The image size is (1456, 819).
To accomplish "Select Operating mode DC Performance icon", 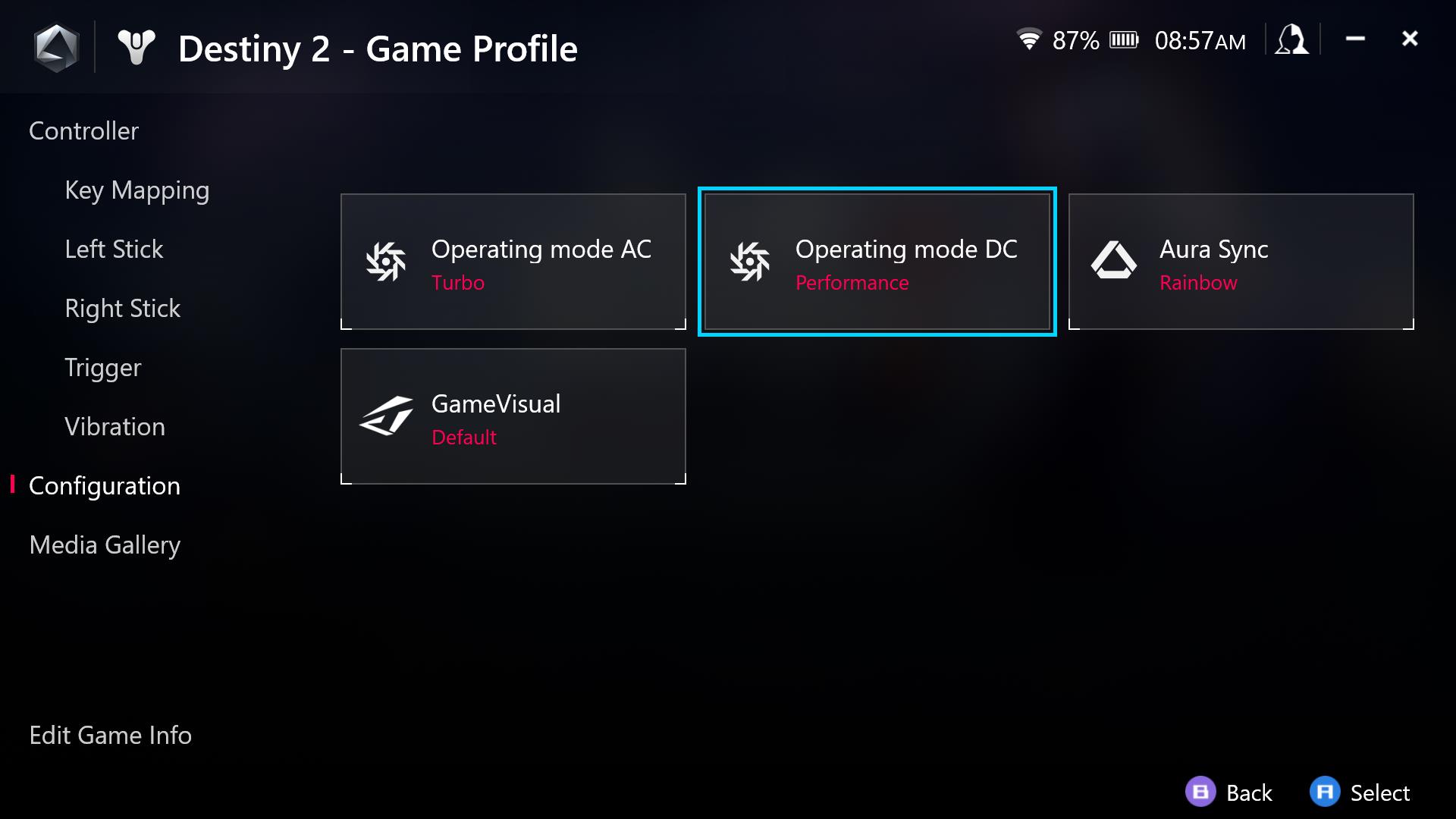I will [x=750, y=263].
